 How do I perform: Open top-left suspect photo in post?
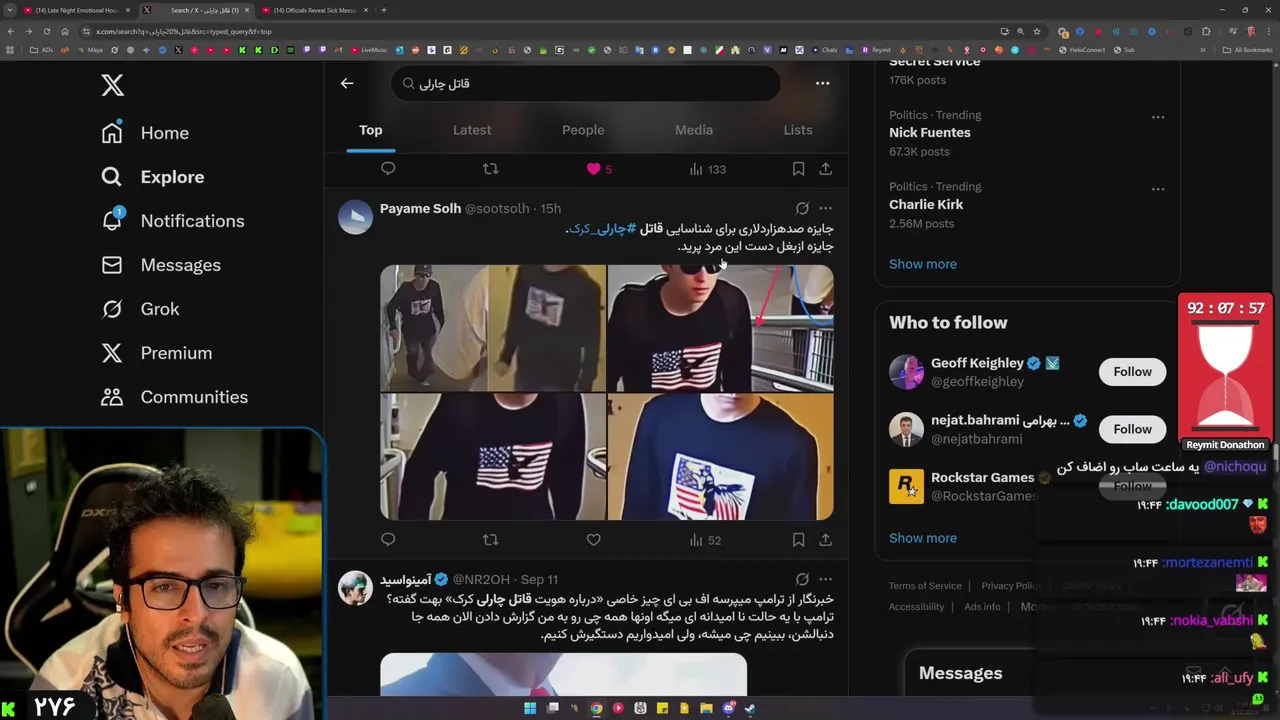coord(492,328)
